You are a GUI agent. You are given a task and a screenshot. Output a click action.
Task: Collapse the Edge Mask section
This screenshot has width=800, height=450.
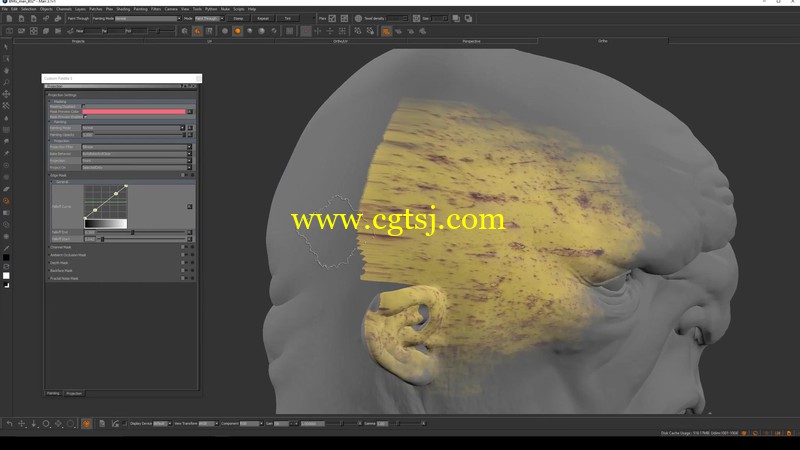(x=49, y=175)
